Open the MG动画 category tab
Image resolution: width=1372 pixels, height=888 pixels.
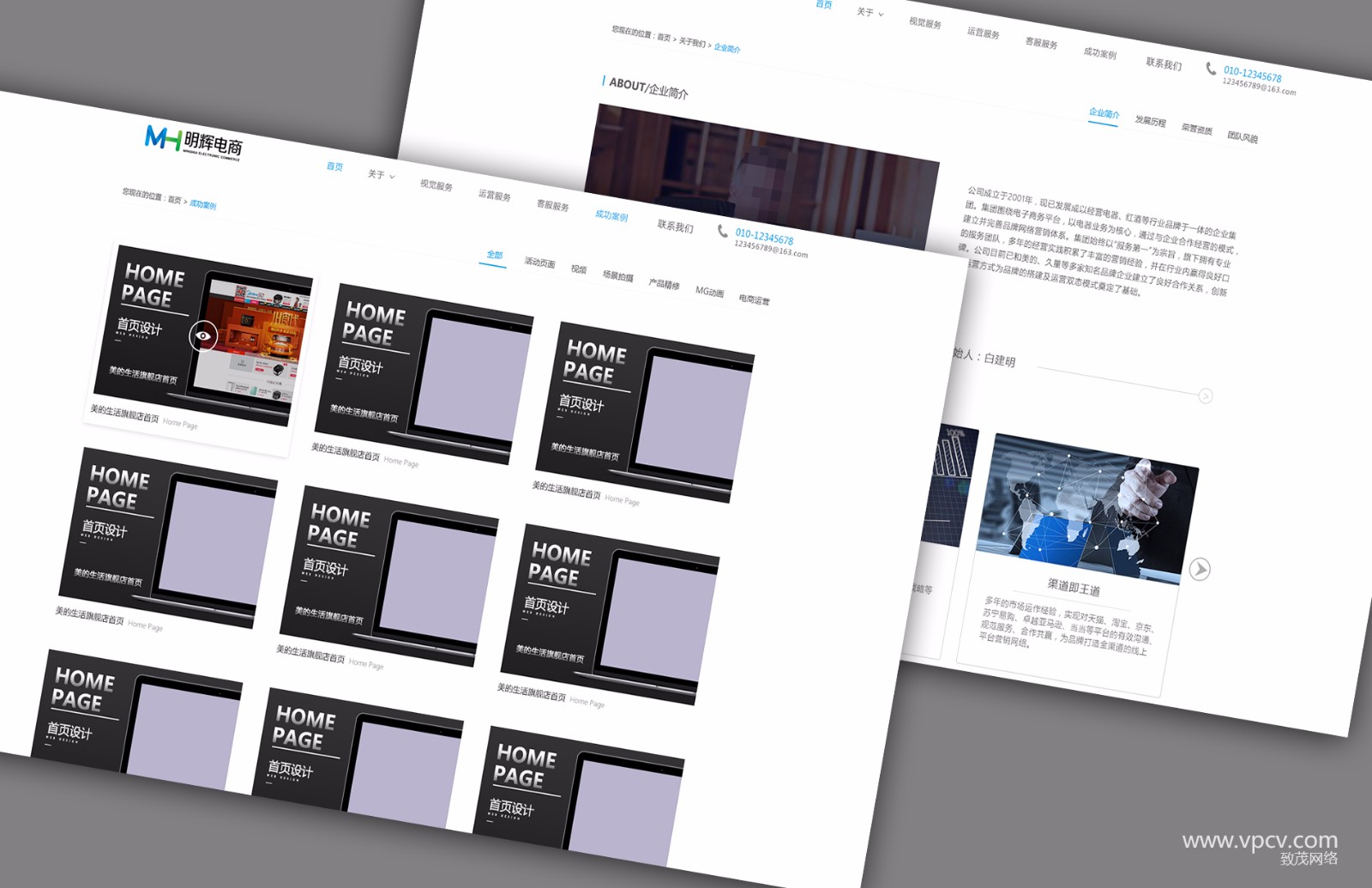709,292
